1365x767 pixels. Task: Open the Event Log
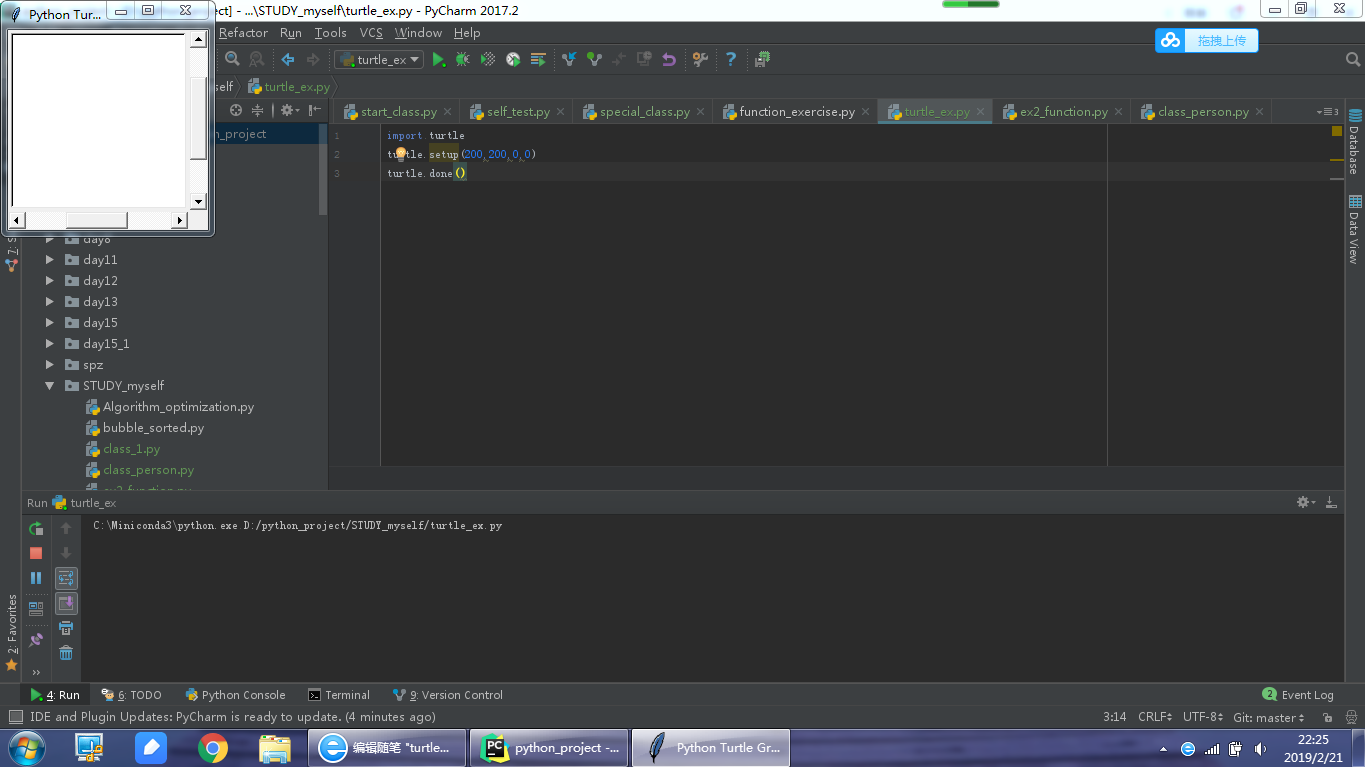tap(1298, 695)
